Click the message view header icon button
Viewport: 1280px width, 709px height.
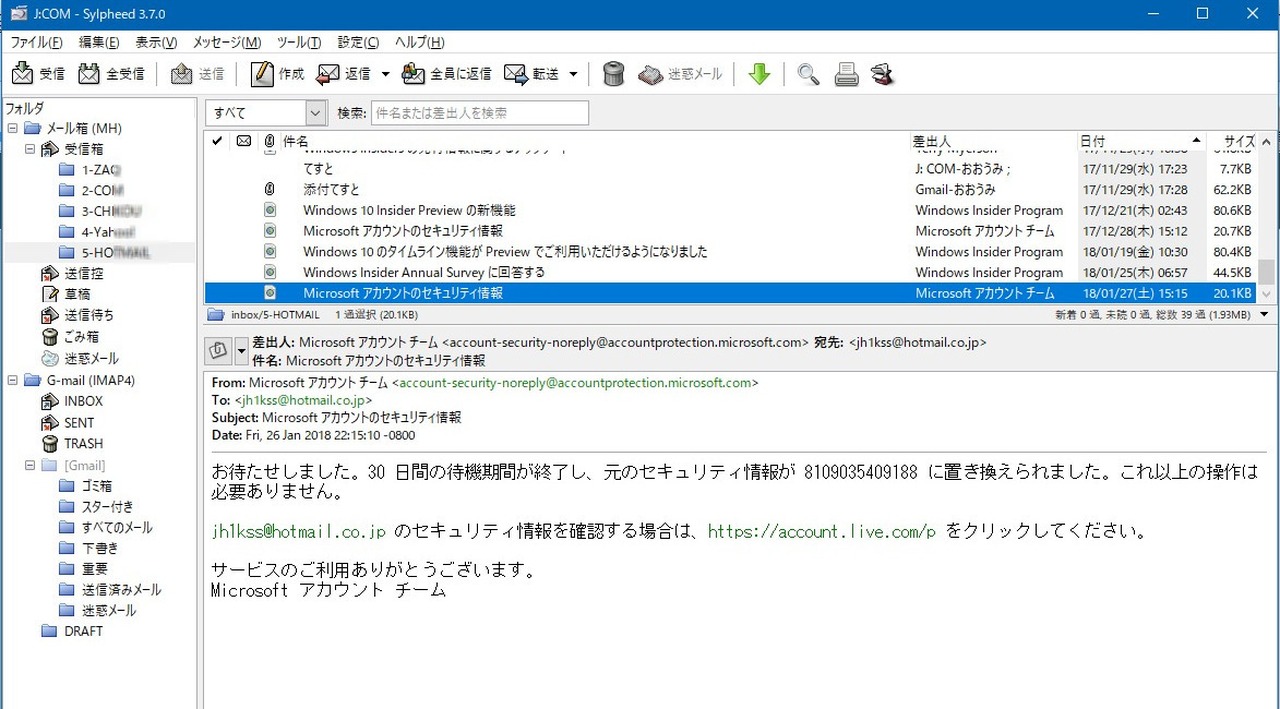click(218, 351)
